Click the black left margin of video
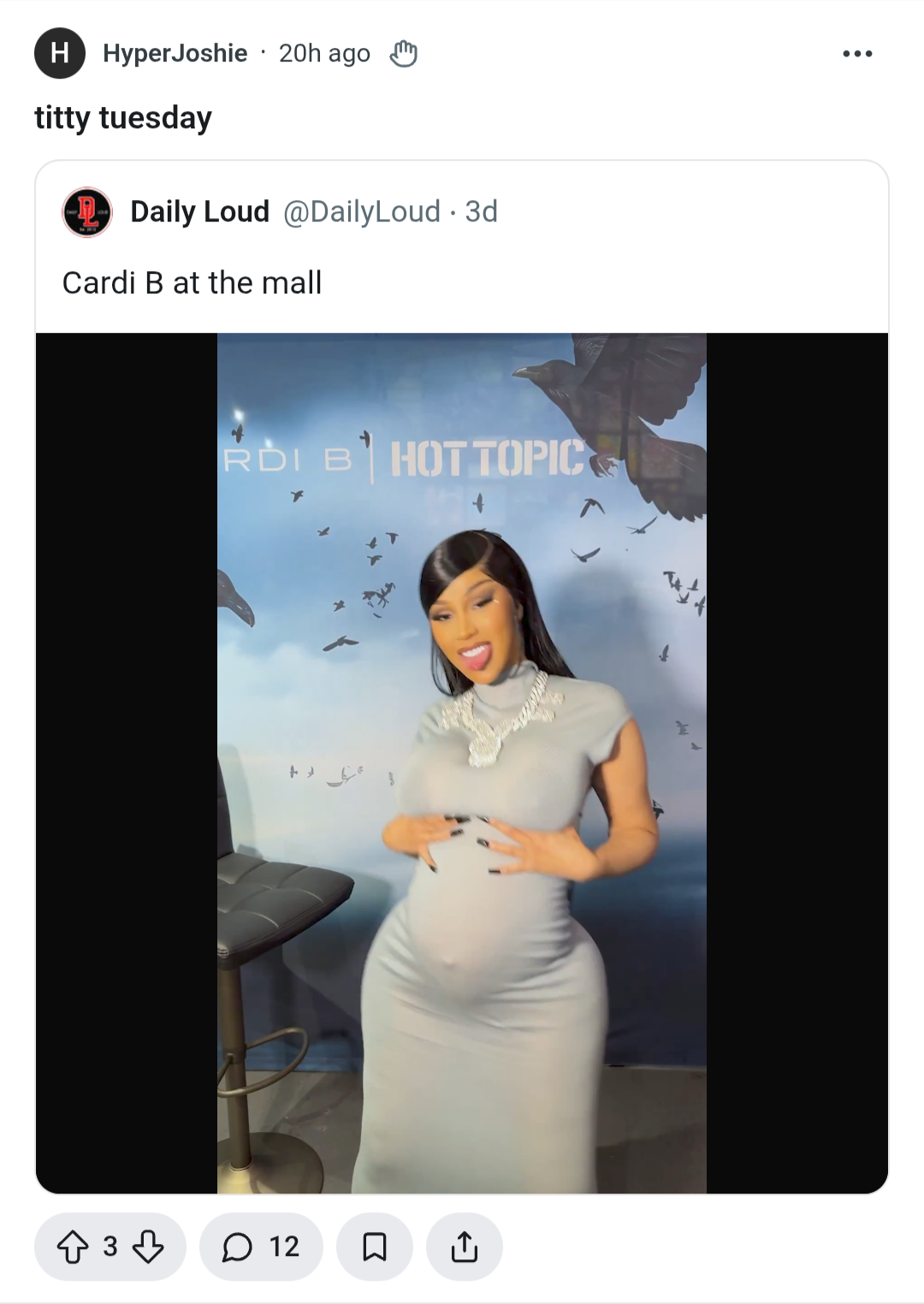 [127, 763]
